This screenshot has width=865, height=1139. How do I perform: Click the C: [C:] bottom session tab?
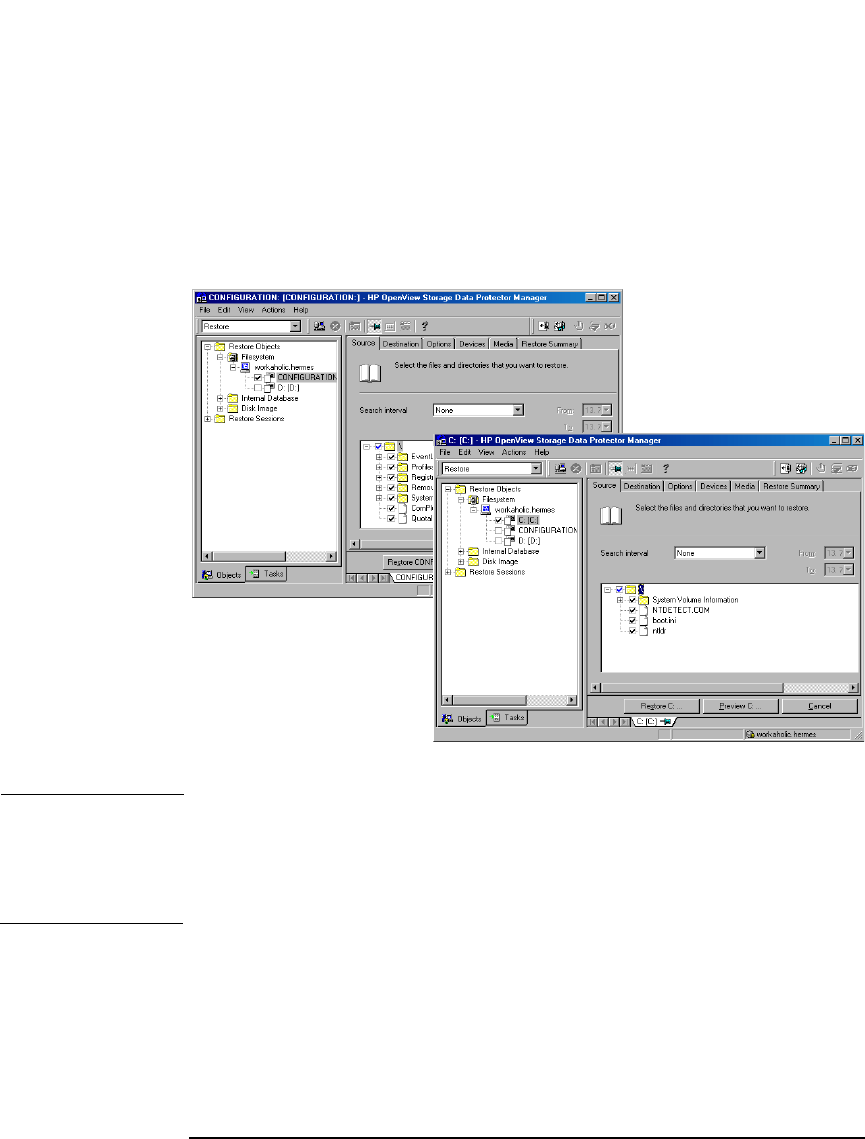coord(652,721)
